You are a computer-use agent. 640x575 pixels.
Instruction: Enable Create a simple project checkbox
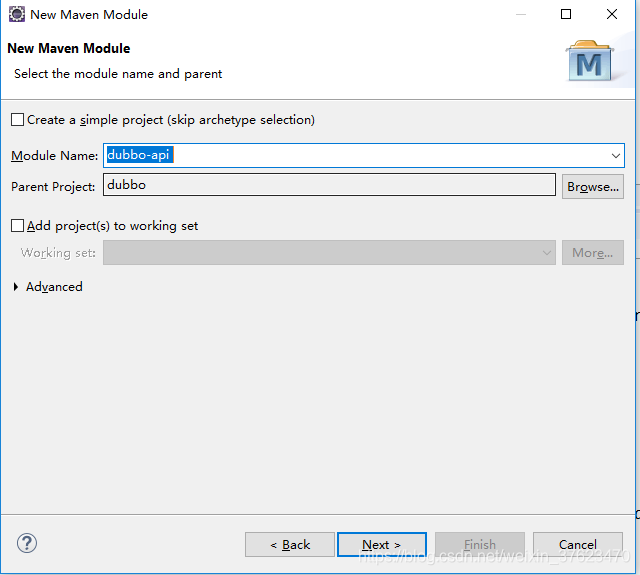pyautogui.click(x=17, y=120)
